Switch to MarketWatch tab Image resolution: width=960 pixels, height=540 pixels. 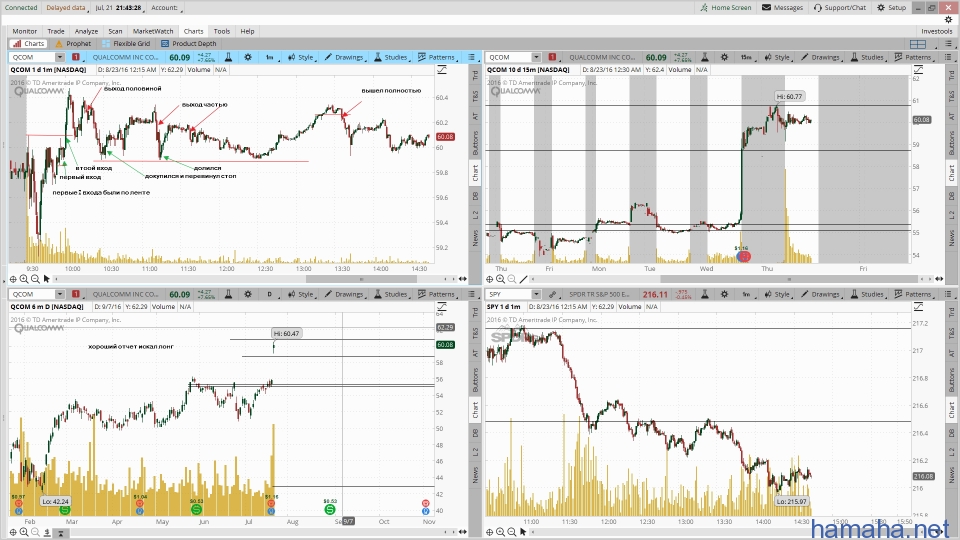tap(153, 31)
